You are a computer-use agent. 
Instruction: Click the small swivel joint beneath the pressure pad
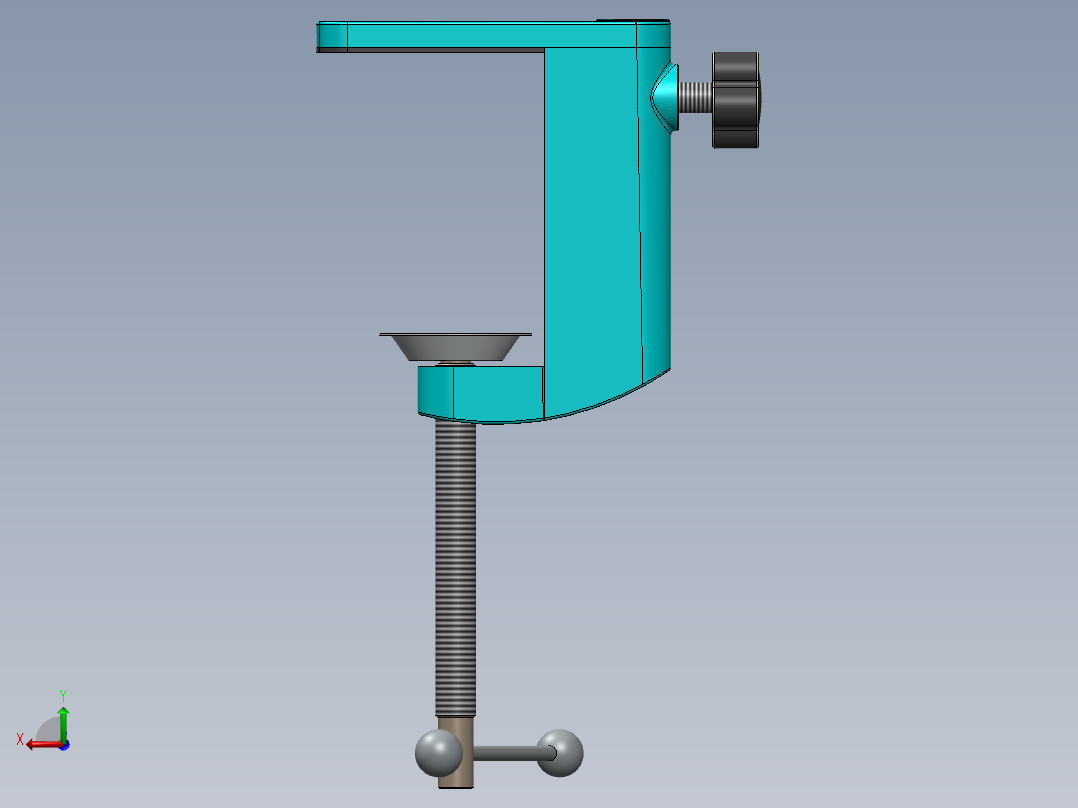(x=455, y=364)
